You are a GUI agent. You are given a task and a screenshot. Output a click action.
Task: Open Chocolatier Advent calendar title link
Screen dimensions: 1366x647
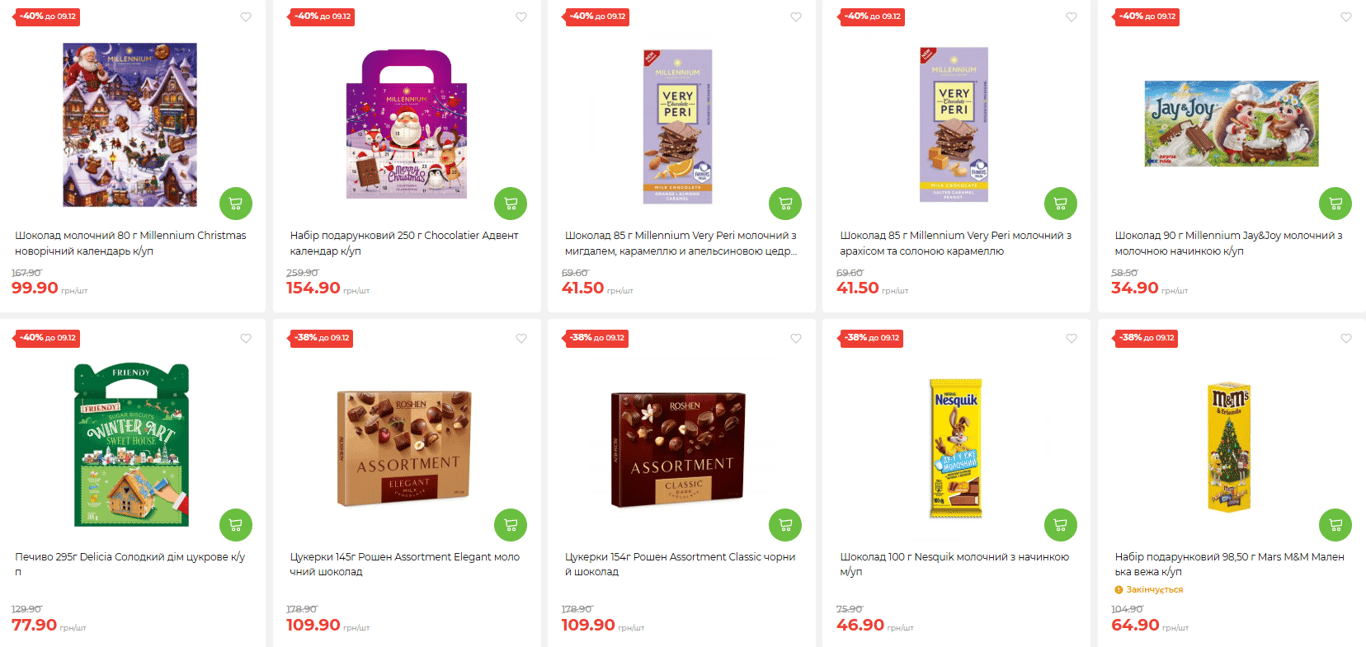[x=404, y=243]
